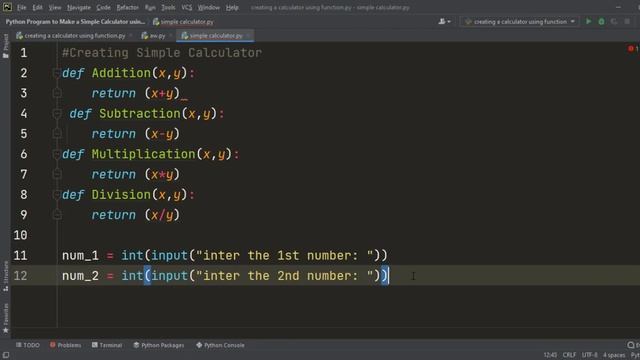Image resolution: width=640 pixels, height=360 pixels.
Task: Click the fold end marker on line 5
Action: pos(57,134)
